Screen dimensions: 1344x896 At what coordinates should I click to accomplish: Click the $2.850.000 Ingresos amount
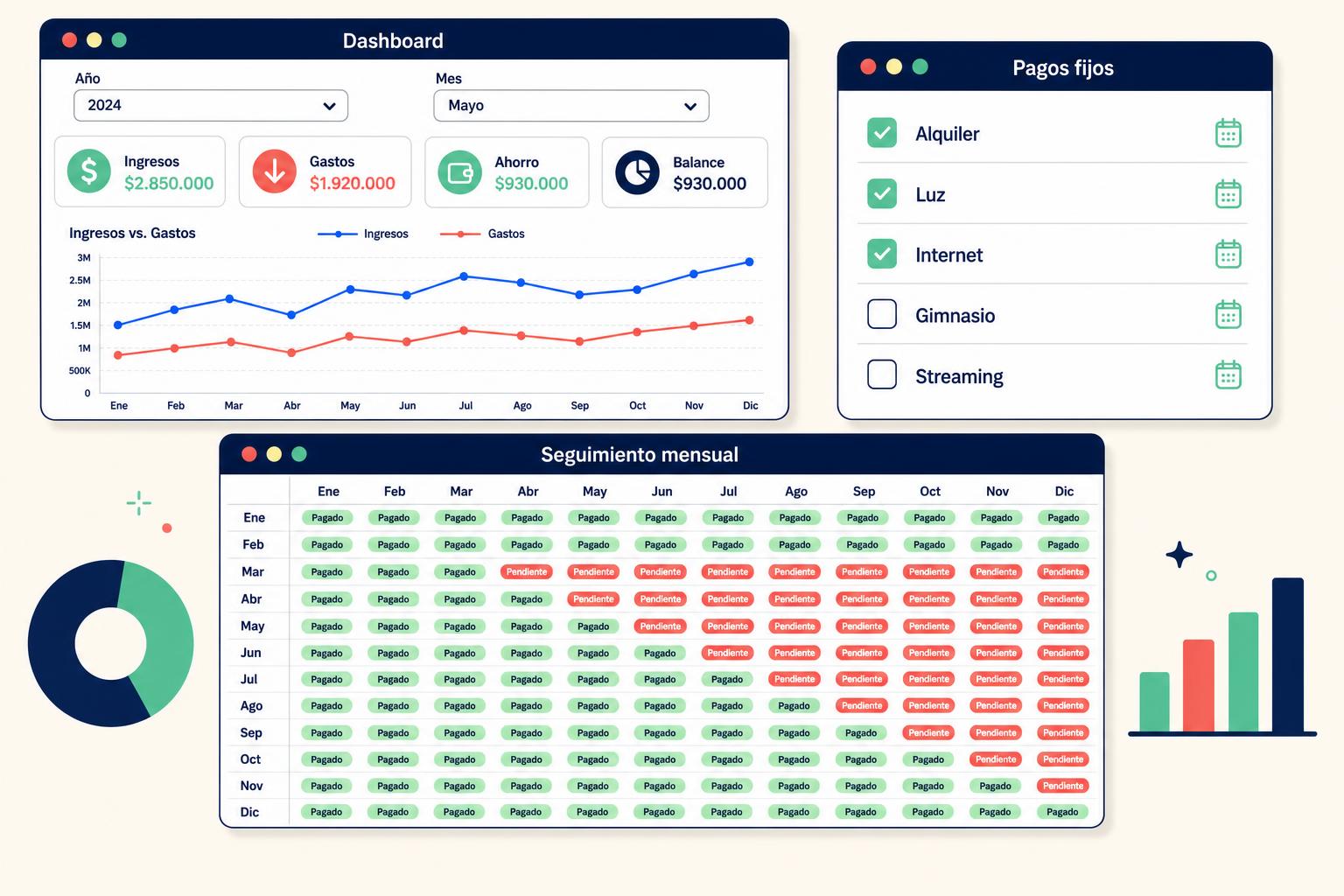[x=169, y=183]
